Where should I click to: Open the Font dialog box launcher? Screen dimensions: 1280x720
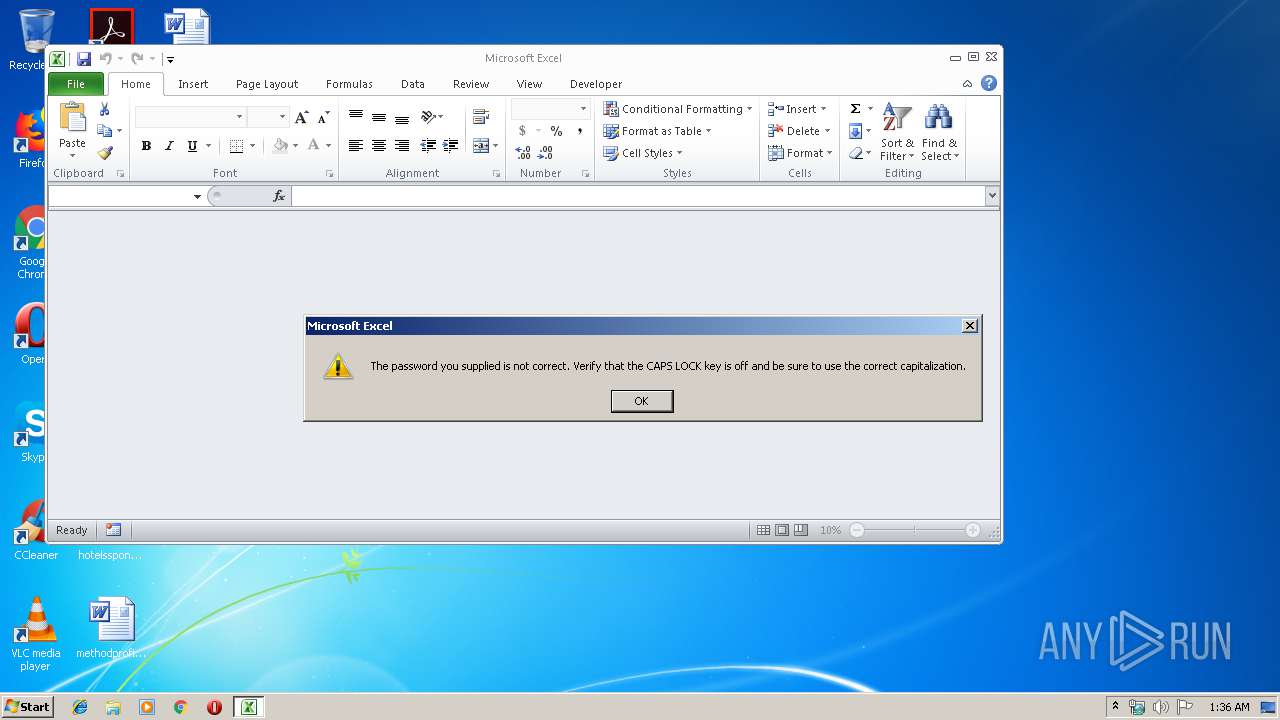[329, 174]
